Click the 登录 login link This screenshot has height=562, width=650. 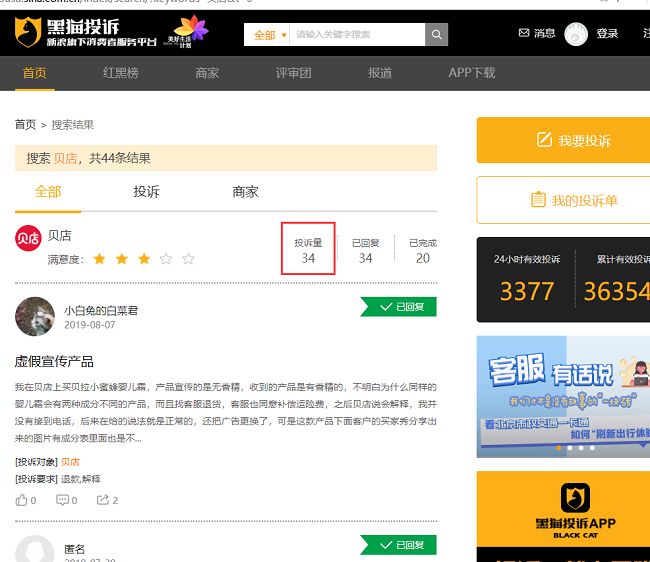(x=607, y=34)
